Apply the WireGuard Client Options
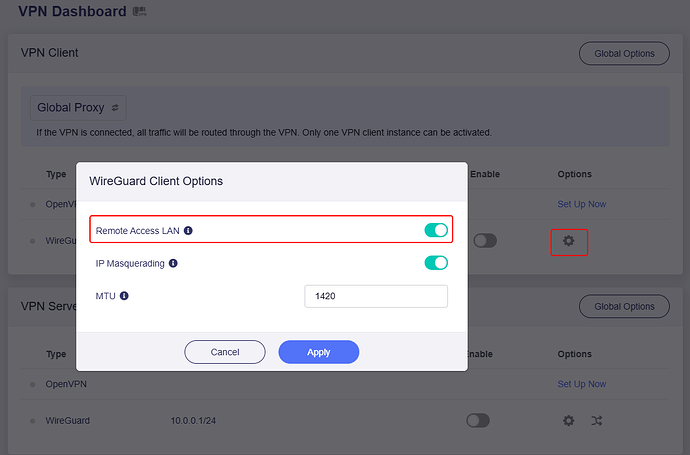 click(318, 352)
